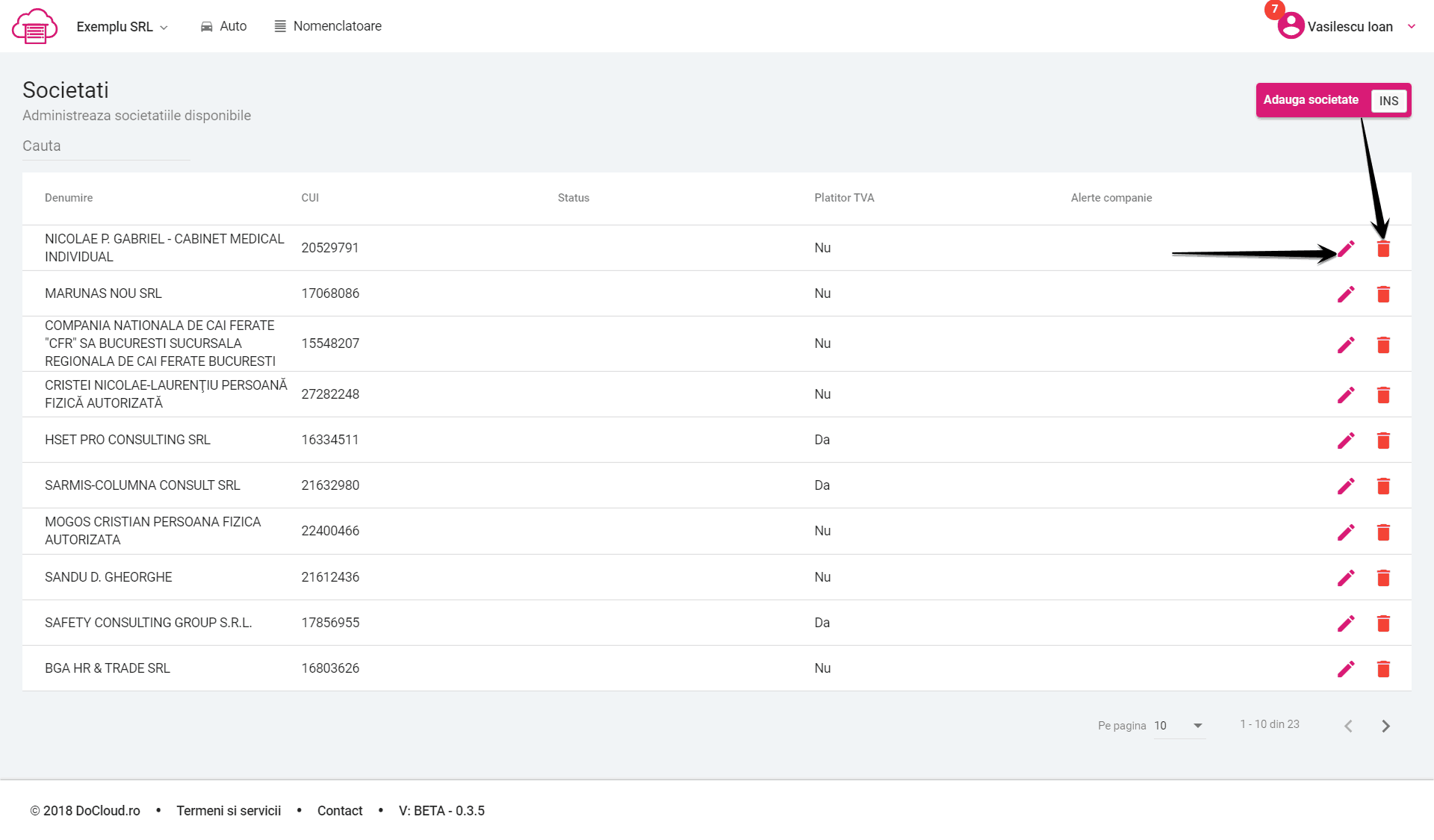The image size is (1434, 840).
Task: Edit SANDU D. GHEORGHE row
Action: tap(1346, 578)
